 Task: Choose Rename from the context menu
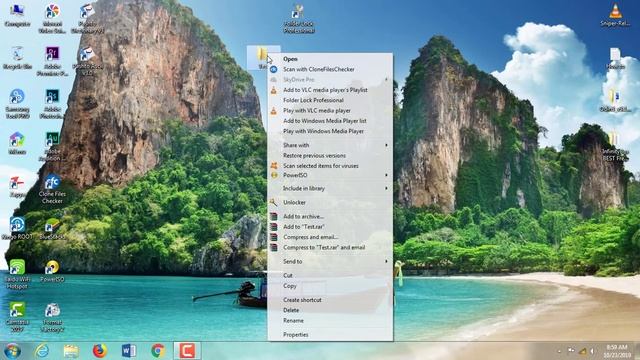[x=330, y=321]
